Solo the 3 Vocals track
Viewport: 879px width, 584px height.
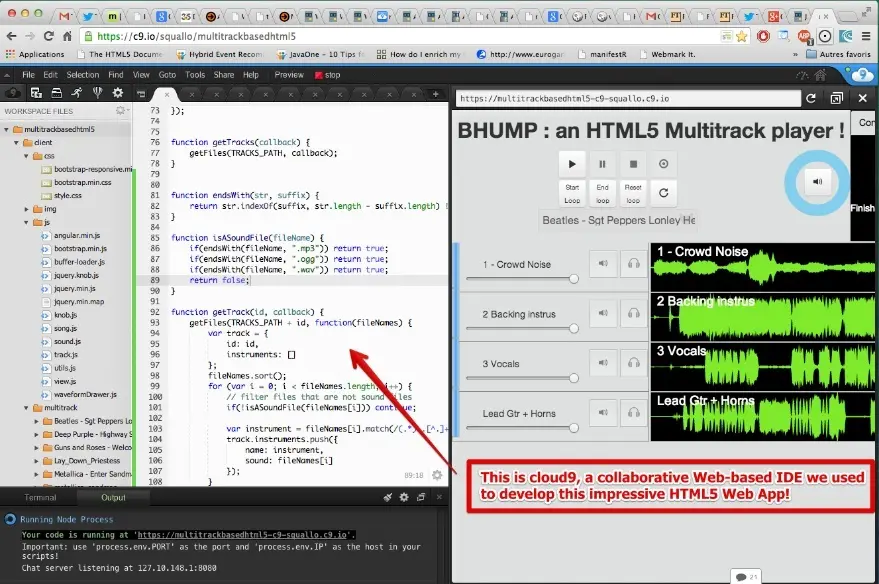pyautogui.click(x=633, y=363)
